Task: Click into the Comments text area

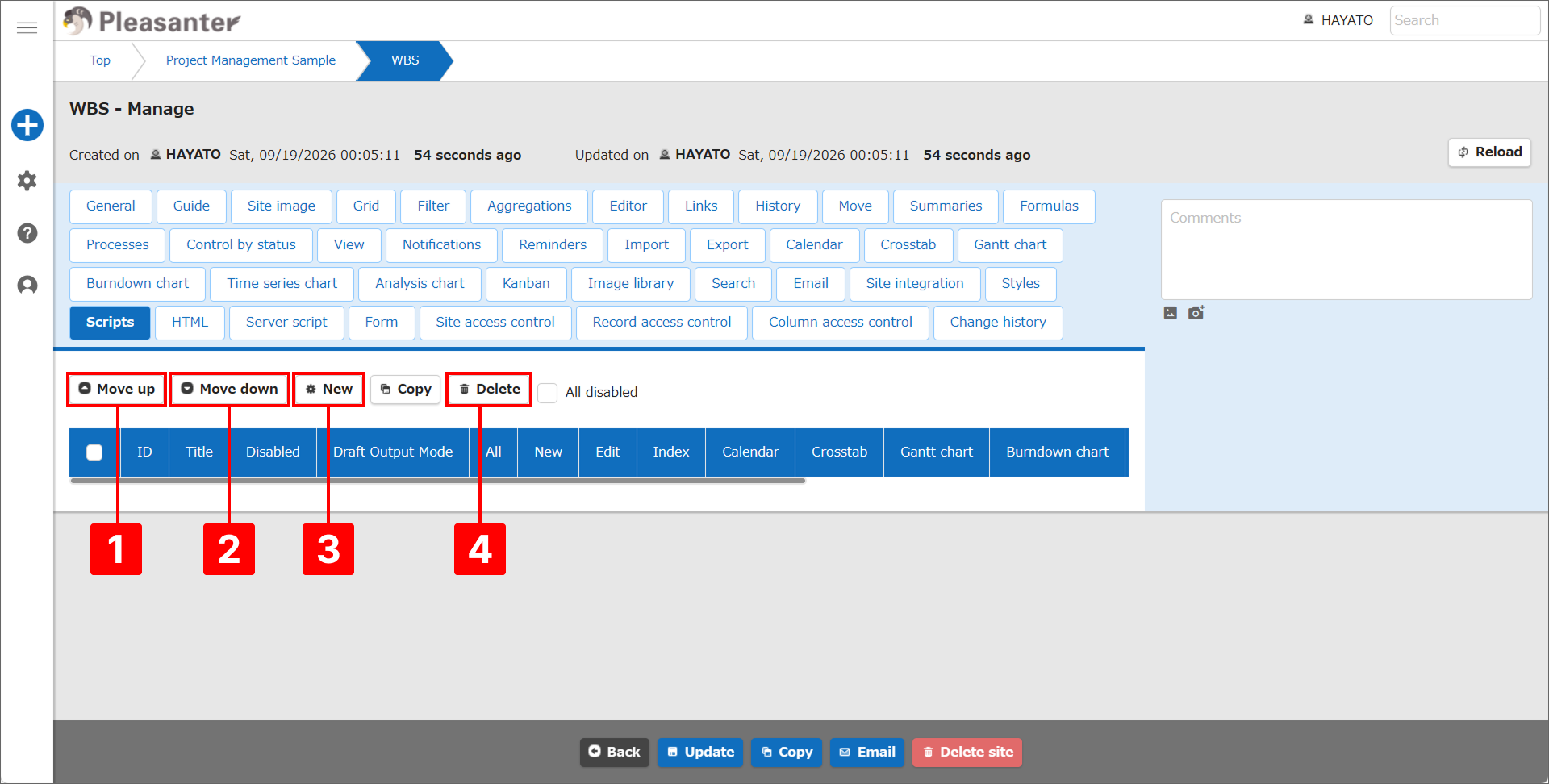Action: pyautogui.click(x=1346, y=250)
